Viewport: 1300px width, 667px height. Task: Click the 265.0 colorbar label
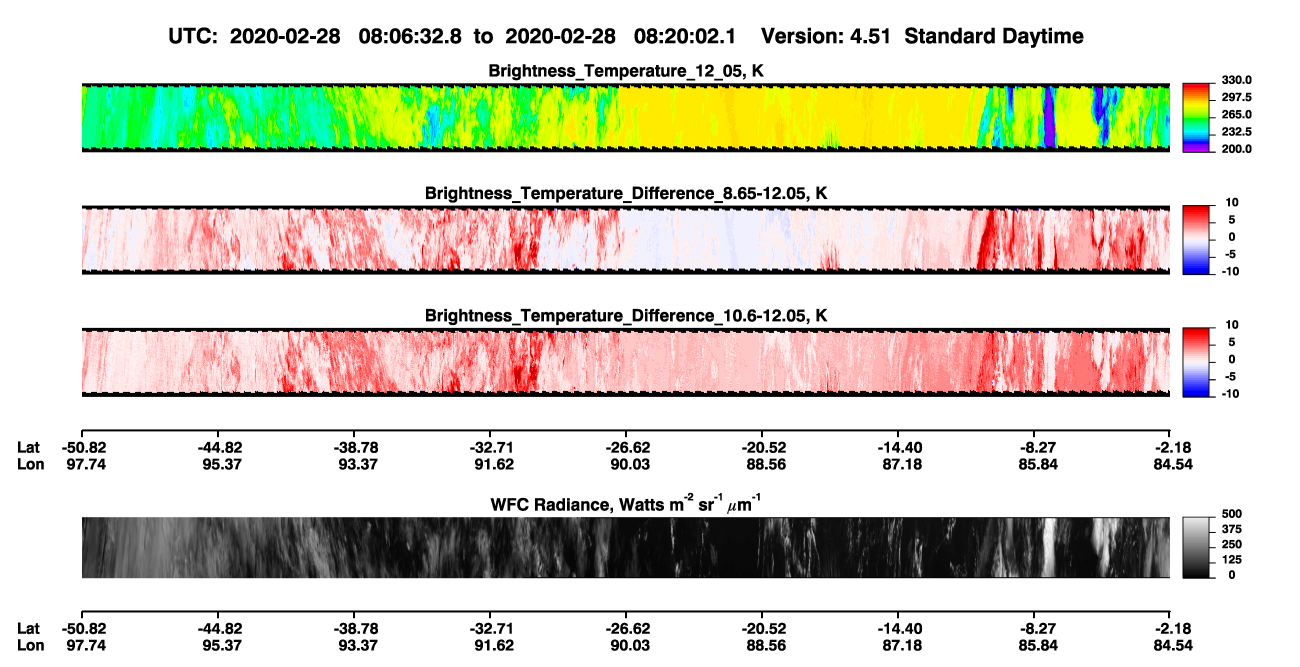coord(1236,115)
